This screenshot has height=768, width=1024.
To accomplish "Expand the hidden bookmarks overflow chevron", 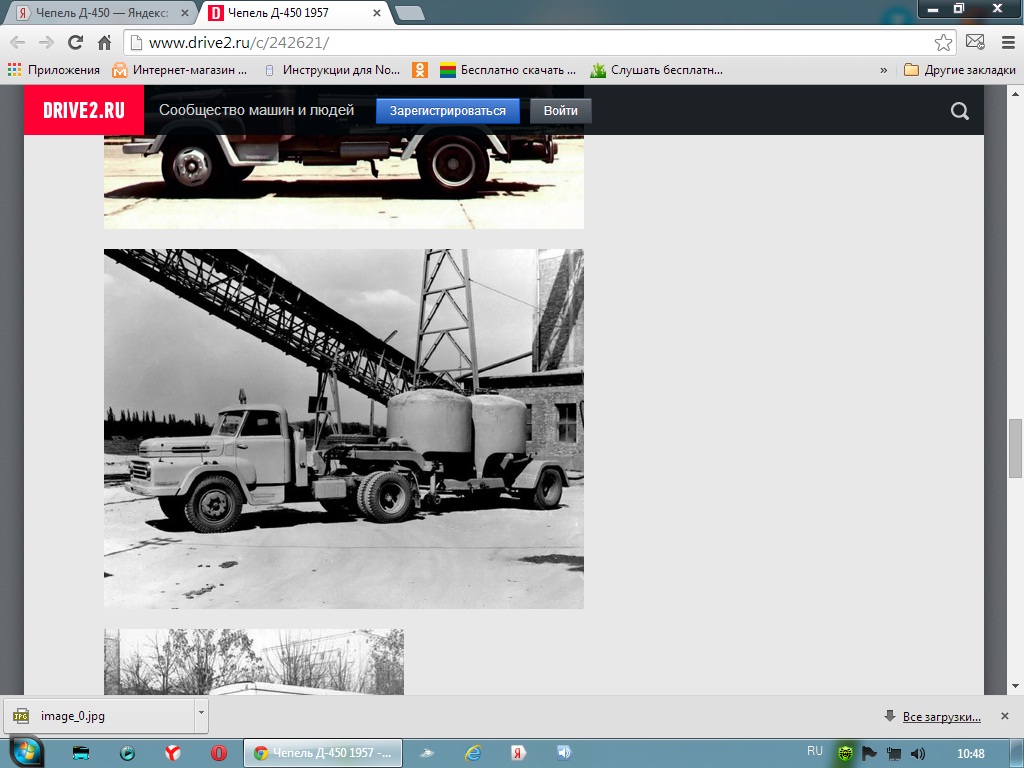I will click(884, 70).
